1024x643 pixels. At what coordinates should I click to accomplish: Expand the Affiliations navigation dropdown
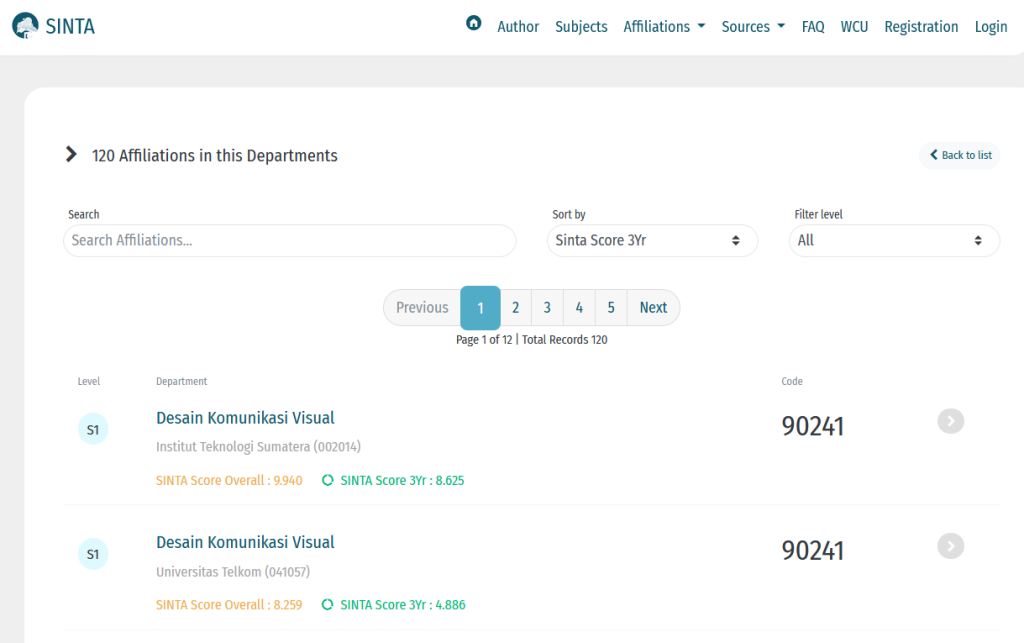click(664, 27)
